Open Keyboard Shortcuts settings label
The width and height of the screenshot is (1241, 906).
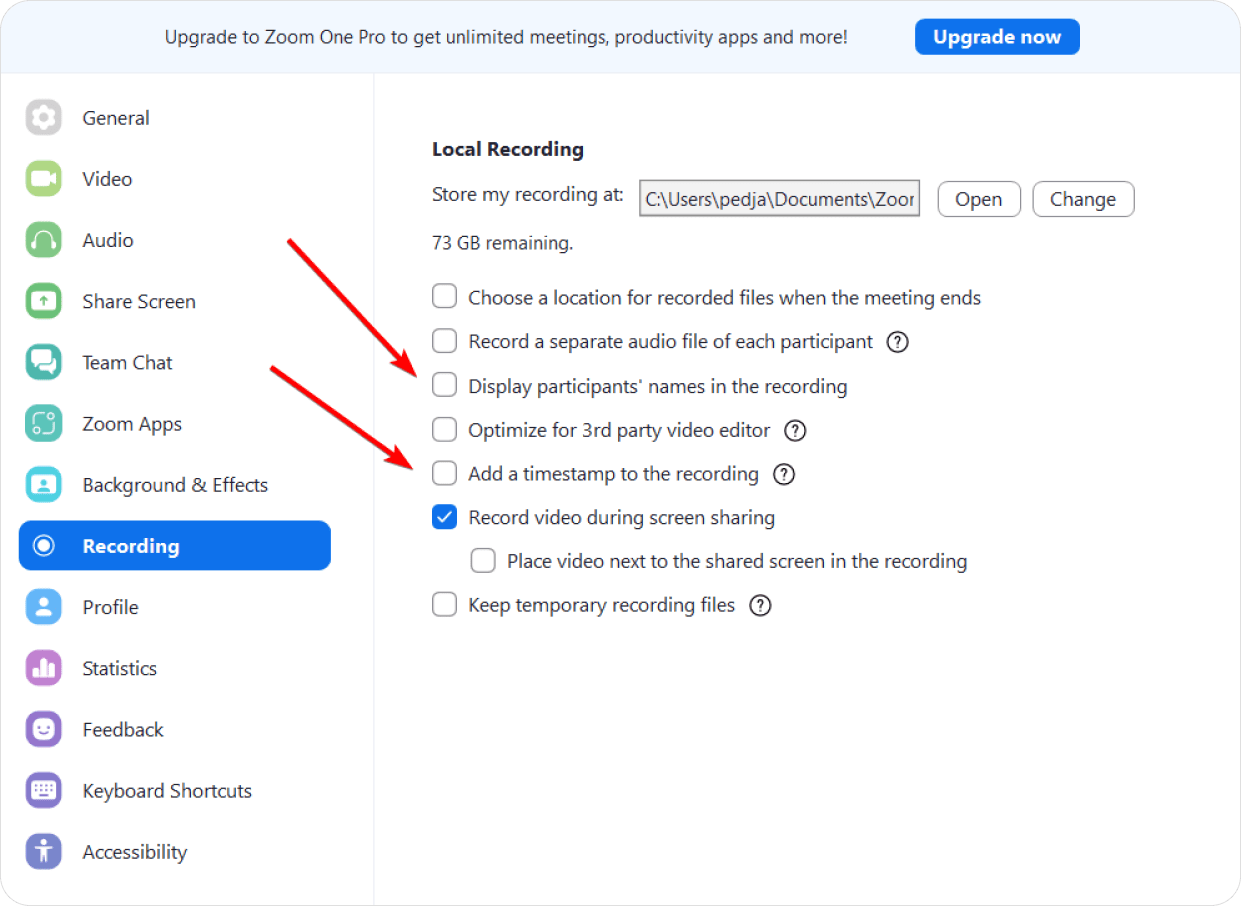click(167, 791)
